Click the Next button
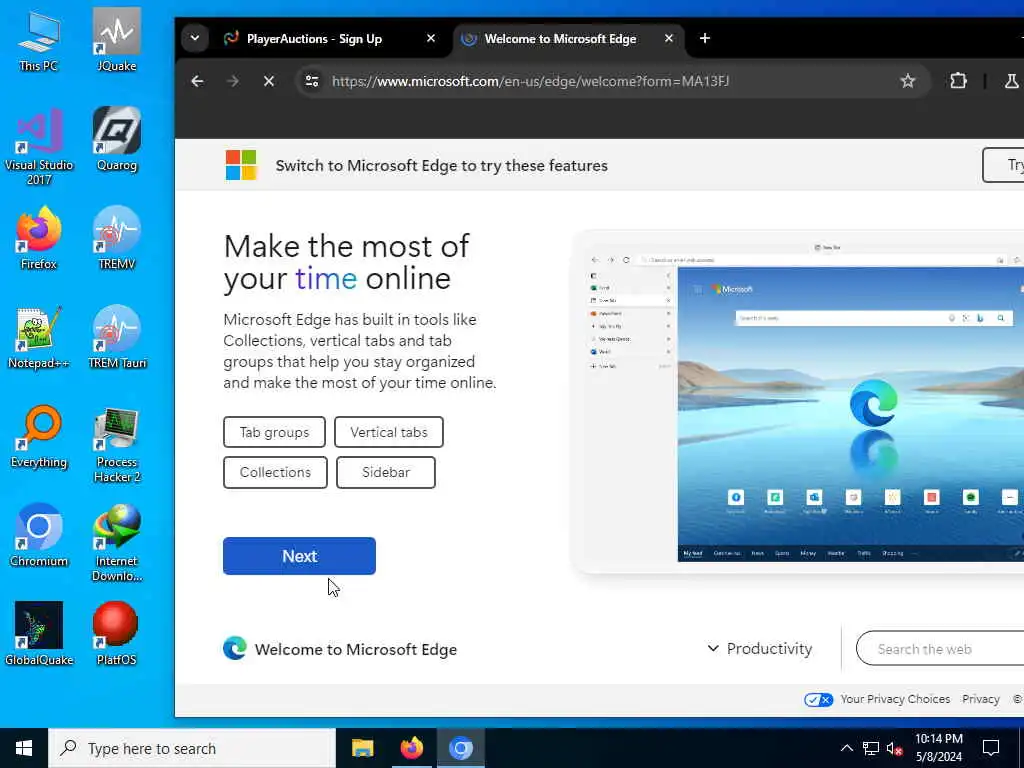1024x768 pixels. coord(299,556)
